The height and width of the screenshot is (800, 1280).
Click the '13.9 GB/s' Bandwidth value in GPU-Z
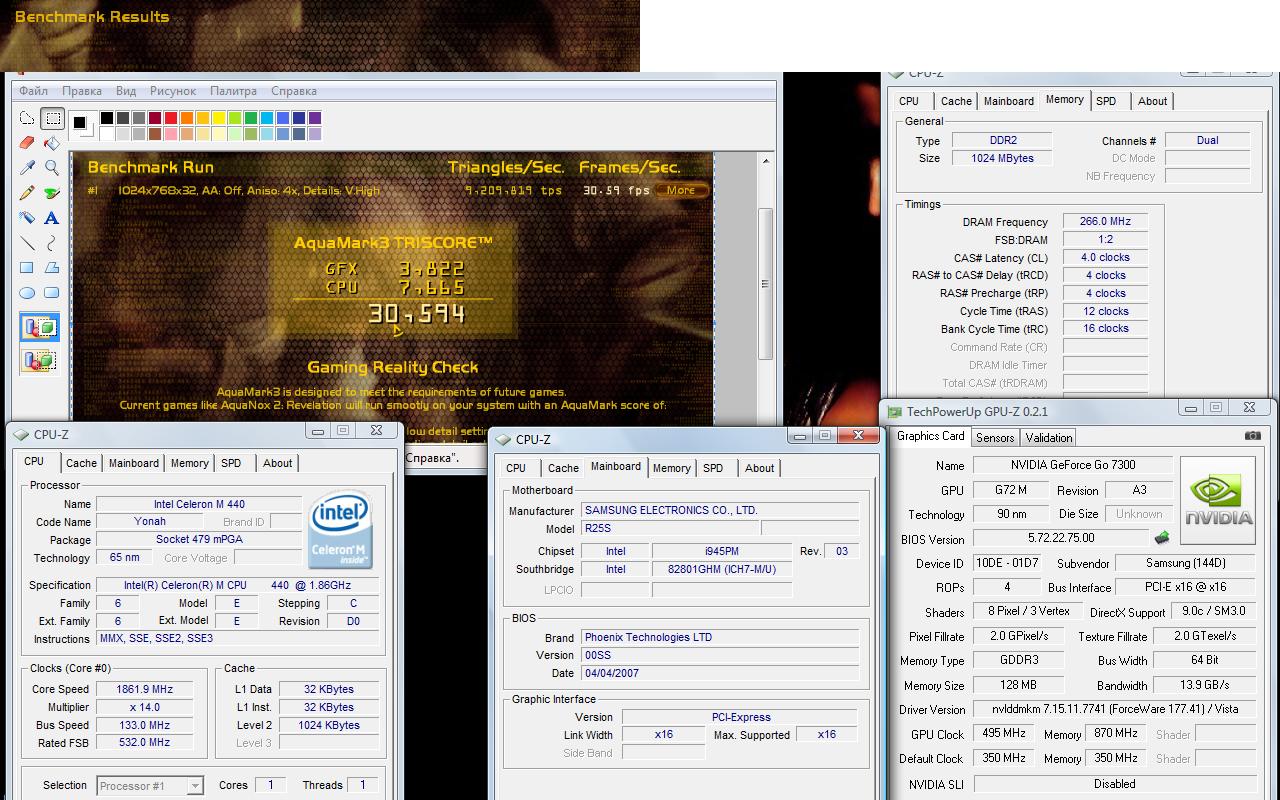point(1204,685)
